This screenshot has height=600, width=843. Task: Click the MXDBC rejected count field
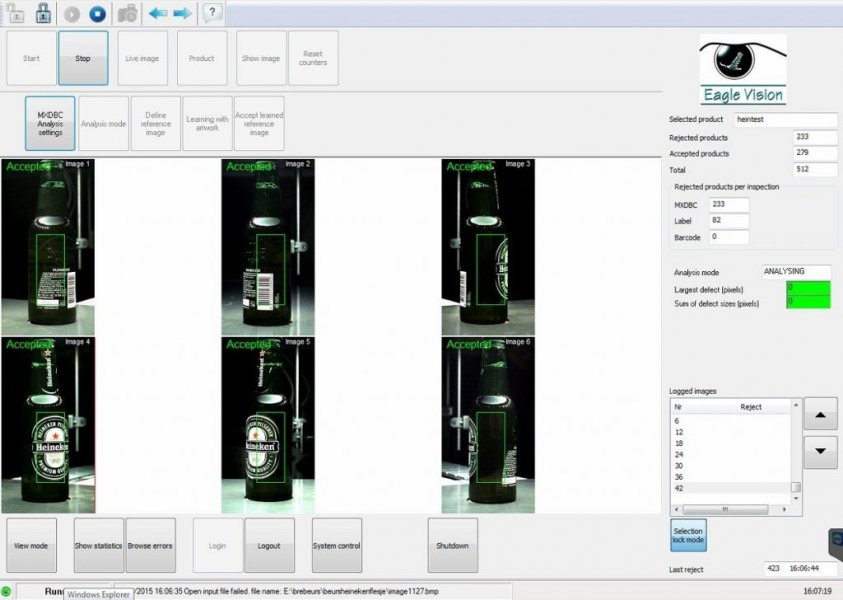[729, 205]
